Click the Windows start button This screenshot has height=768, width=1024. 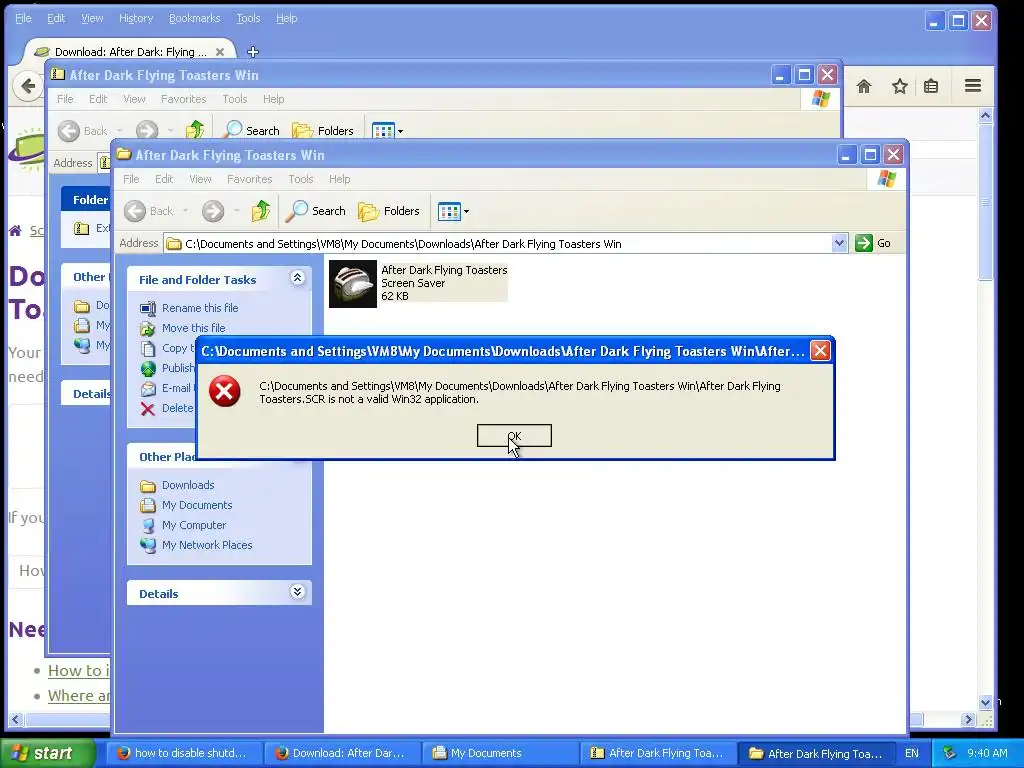[47, 753]
